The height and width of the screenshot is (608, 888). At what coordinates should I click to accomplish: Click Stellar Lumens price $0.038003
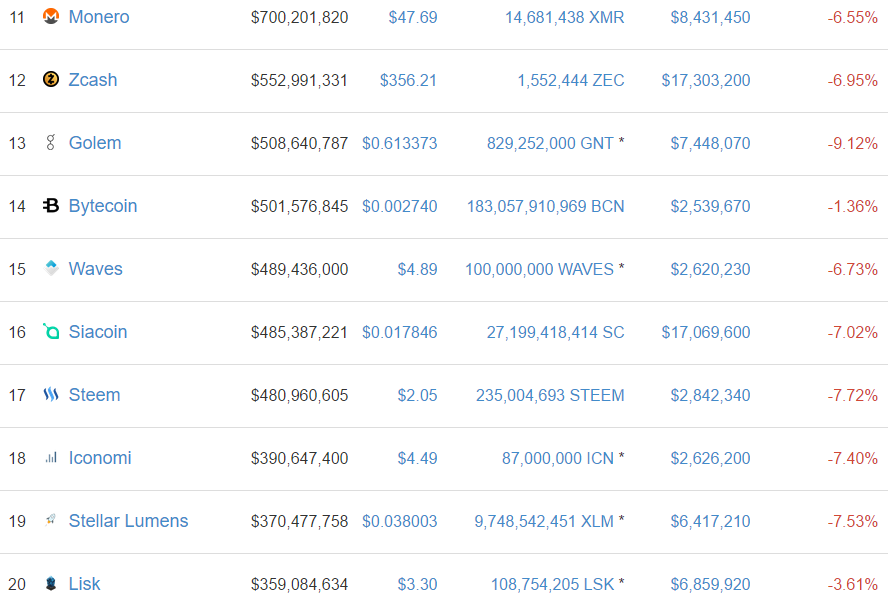tap(400, 521)
